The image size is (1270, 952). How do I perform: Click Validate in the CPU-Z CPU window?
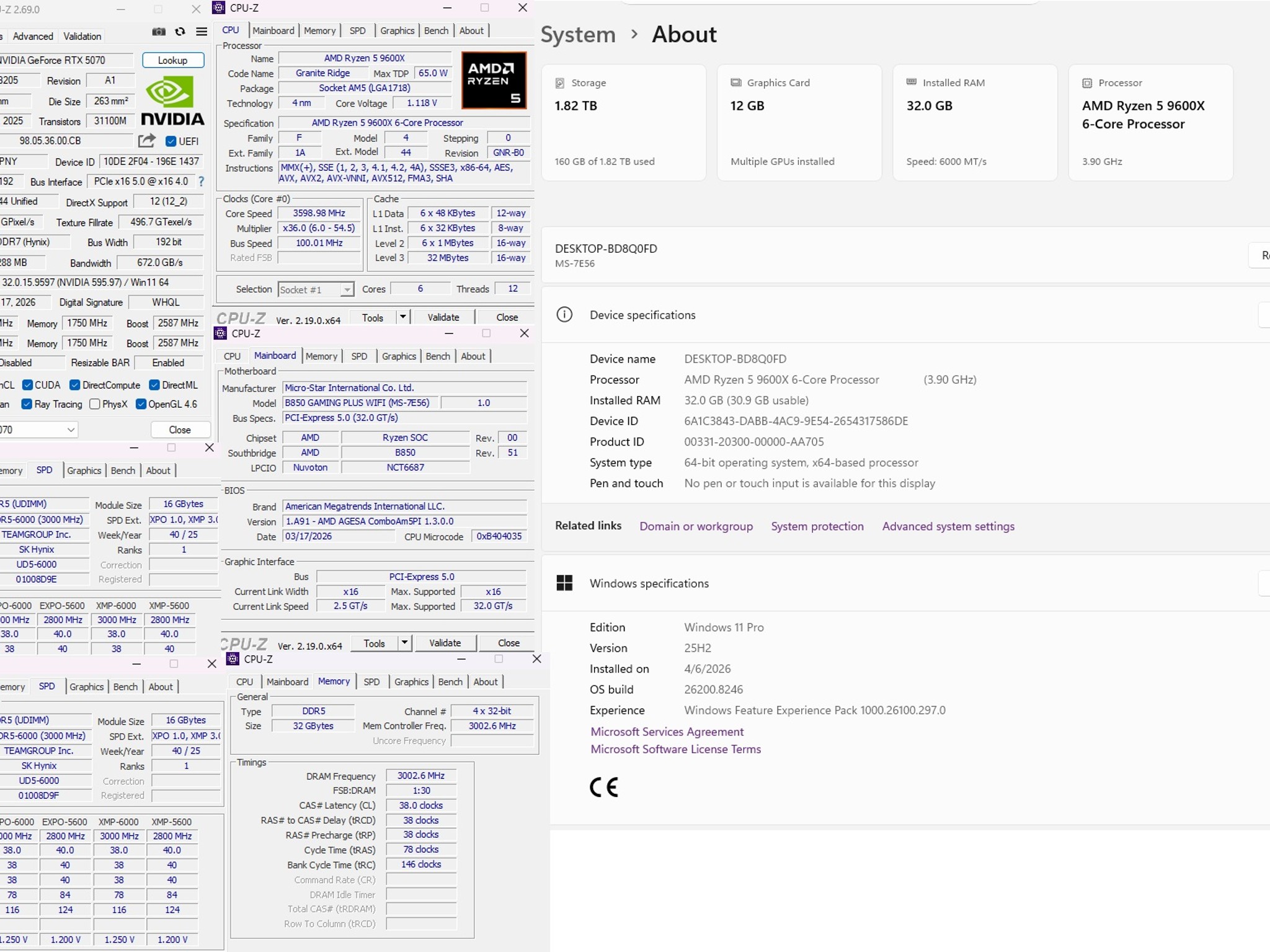pos(443,317)
